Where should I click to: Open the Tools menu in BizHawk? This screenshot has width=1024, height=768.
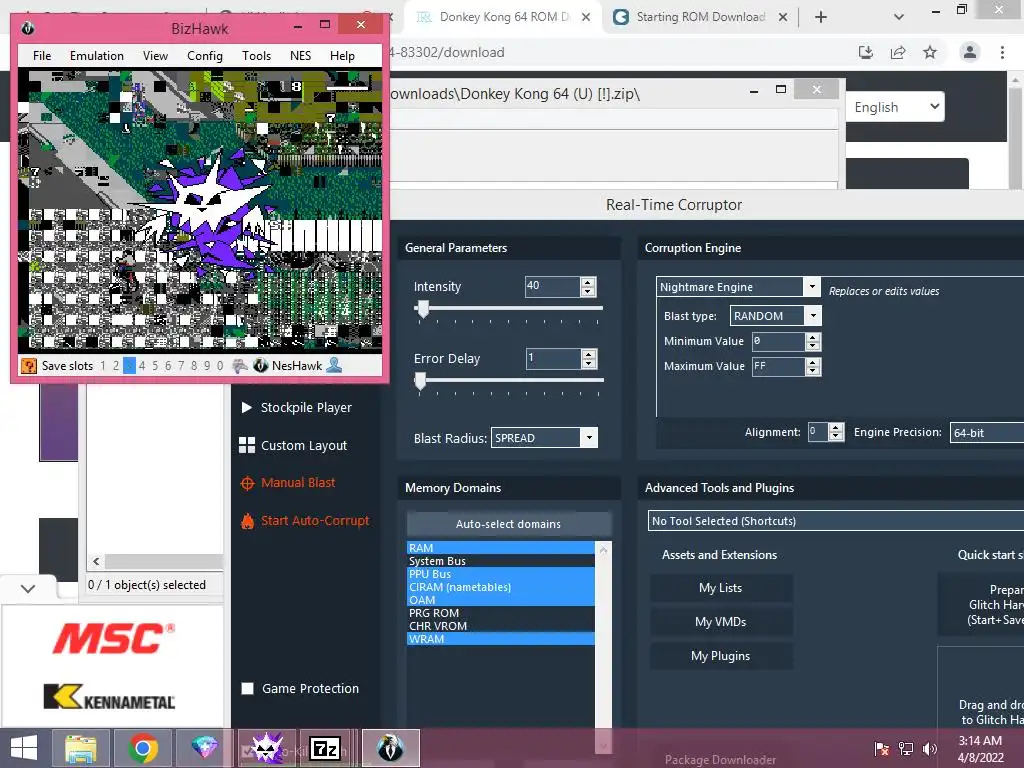point(256,56)
